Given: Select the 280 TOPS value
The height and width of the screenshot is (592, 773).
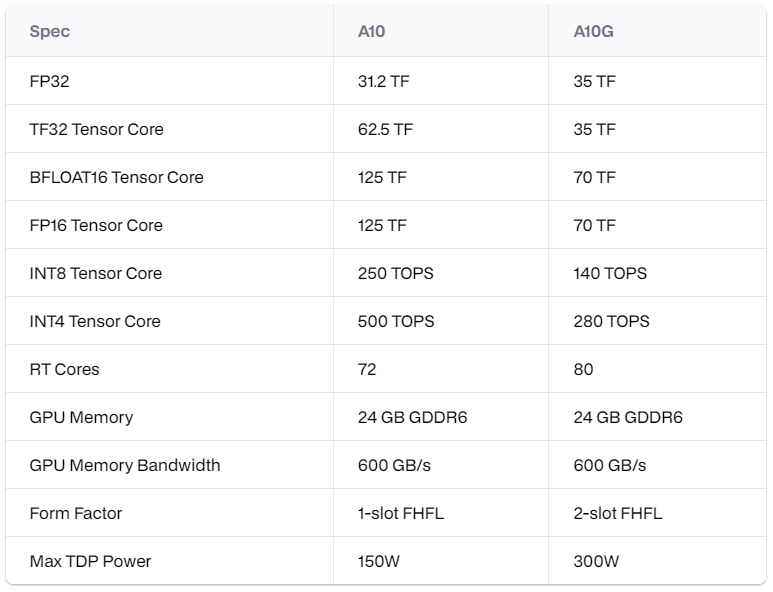Looking at the screenshot, I should point(611,321).
